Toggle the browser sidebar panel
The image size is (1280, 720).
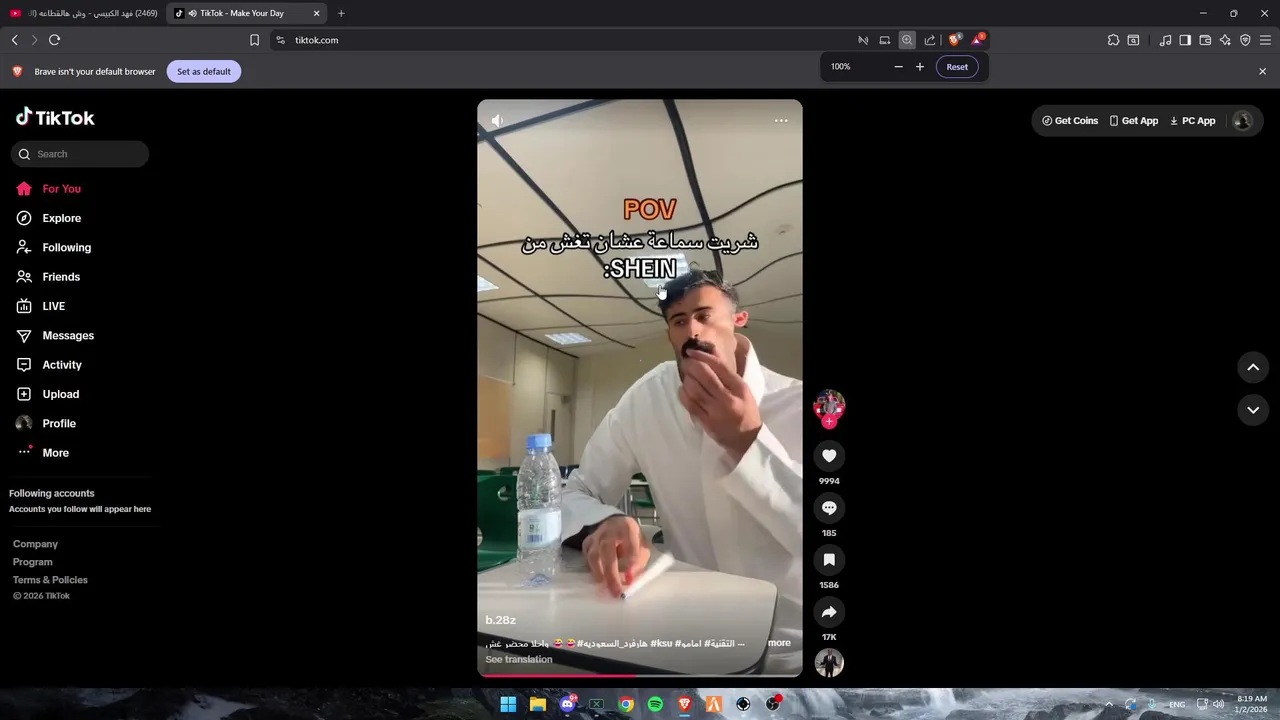(x=1185, y=40)
